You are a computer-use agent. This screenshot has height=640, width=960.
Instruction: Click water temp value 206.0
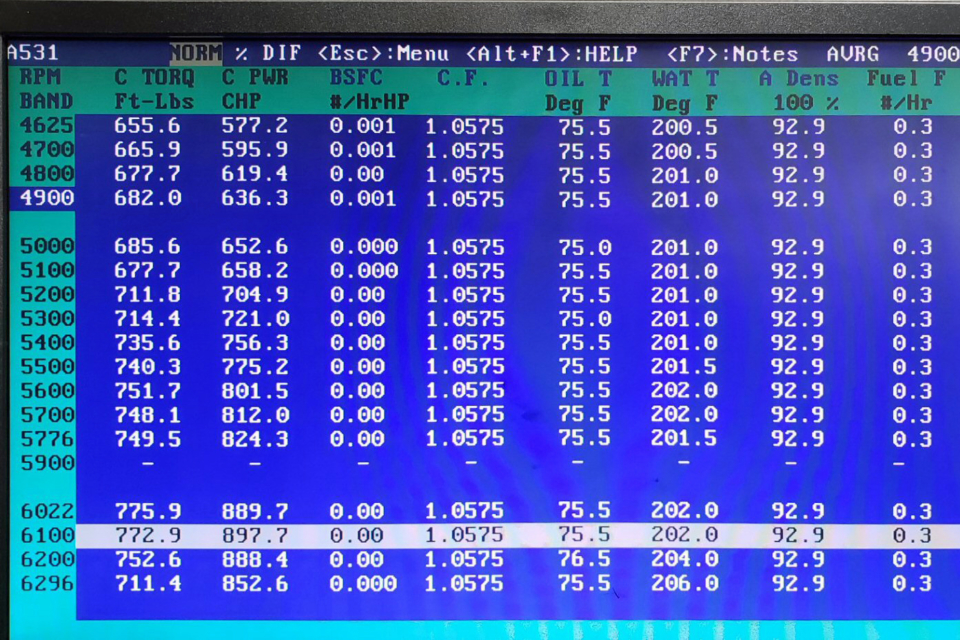pyautogui.click(x=684, y=583)
